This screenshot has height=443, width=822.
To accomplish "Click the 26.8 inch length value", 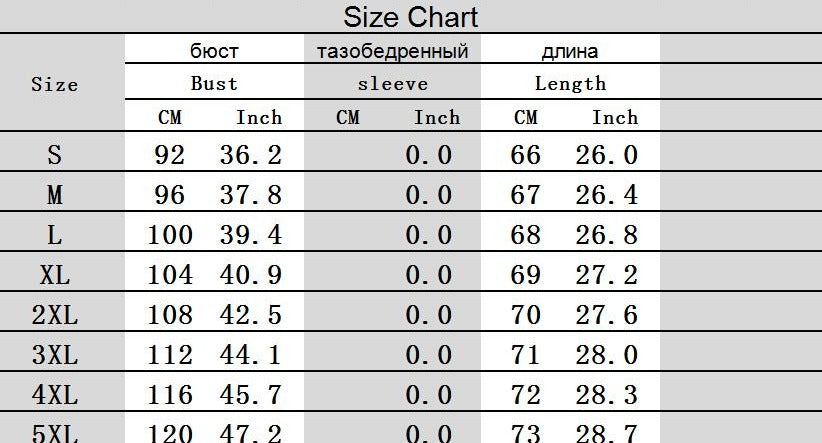I will tap(606, 235).
